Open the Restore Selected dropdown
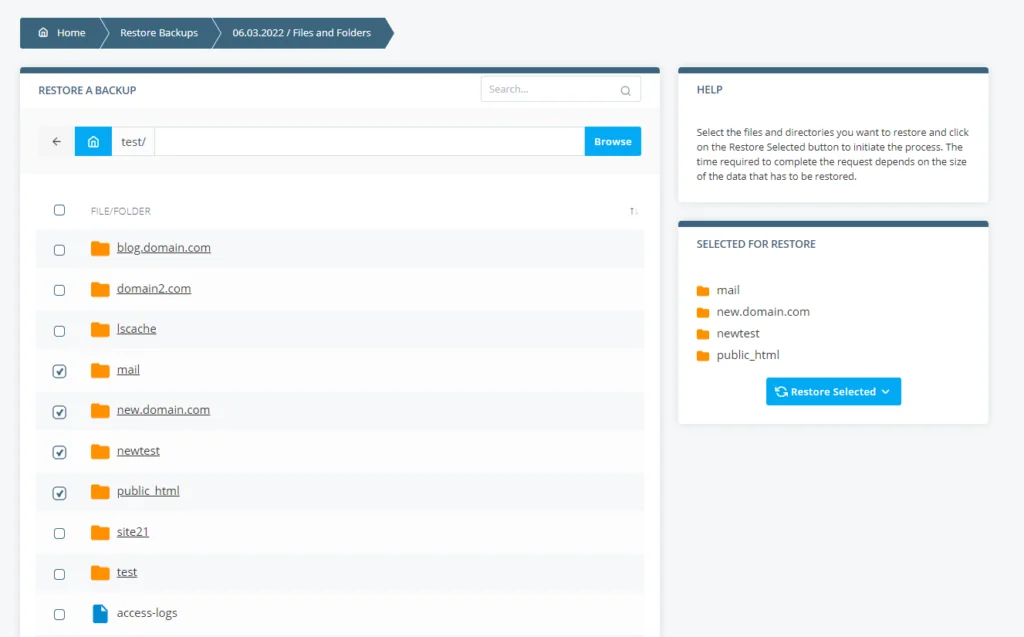The height and width of the screenshot is (637, 1024). pyautogui.click(x=833, y=392)
